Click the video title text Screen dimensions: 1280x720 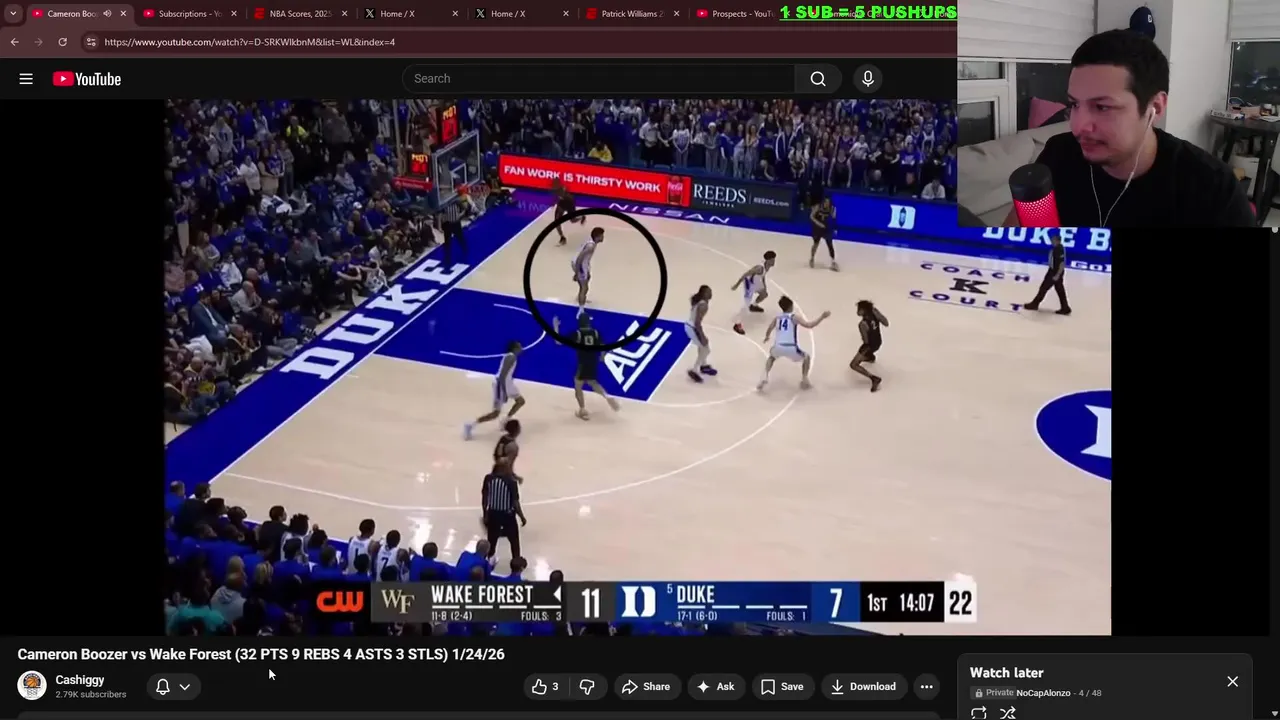pos(261,654)
